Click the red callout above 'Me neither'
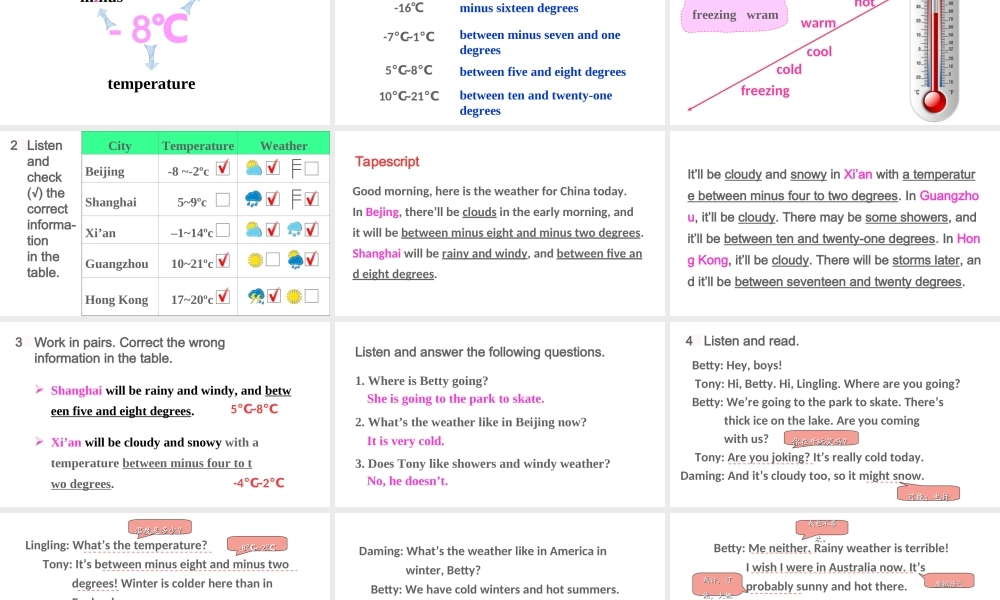The image size is (1000, 600). pyautogui.click(x=821, y=527)
